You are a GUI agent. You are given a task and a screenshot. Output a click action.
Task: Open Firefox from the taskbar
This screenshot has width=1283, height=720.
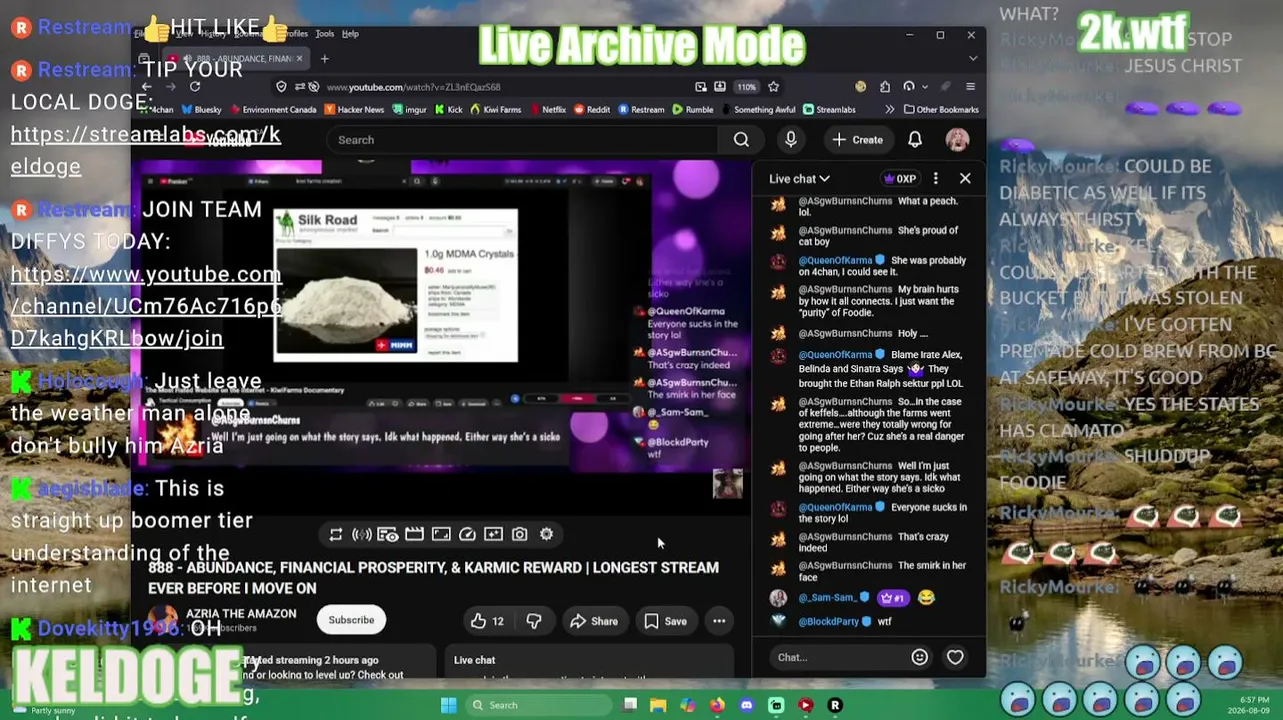pos(717,705)
